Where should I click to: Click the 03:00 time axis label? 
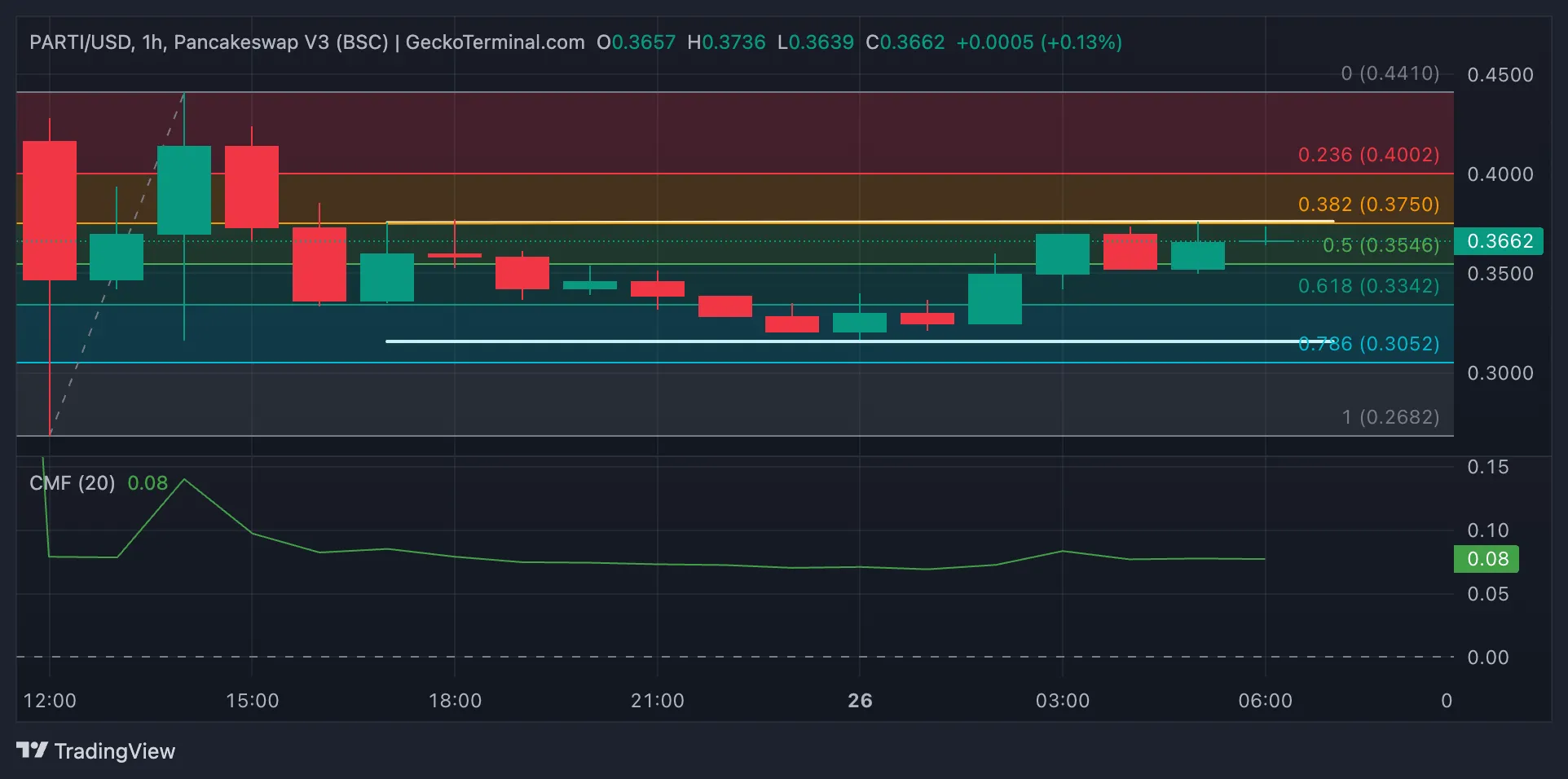pos(1062,701)
